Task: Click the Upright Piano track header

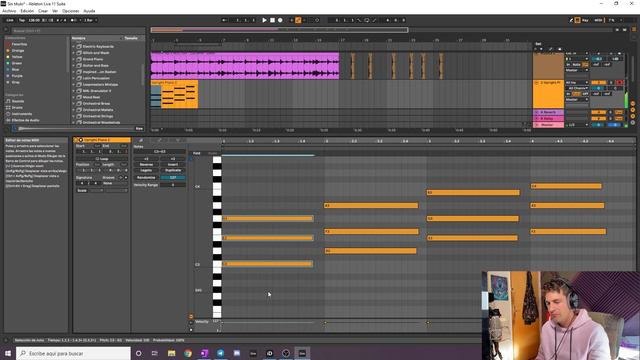Action: [548, 94]
